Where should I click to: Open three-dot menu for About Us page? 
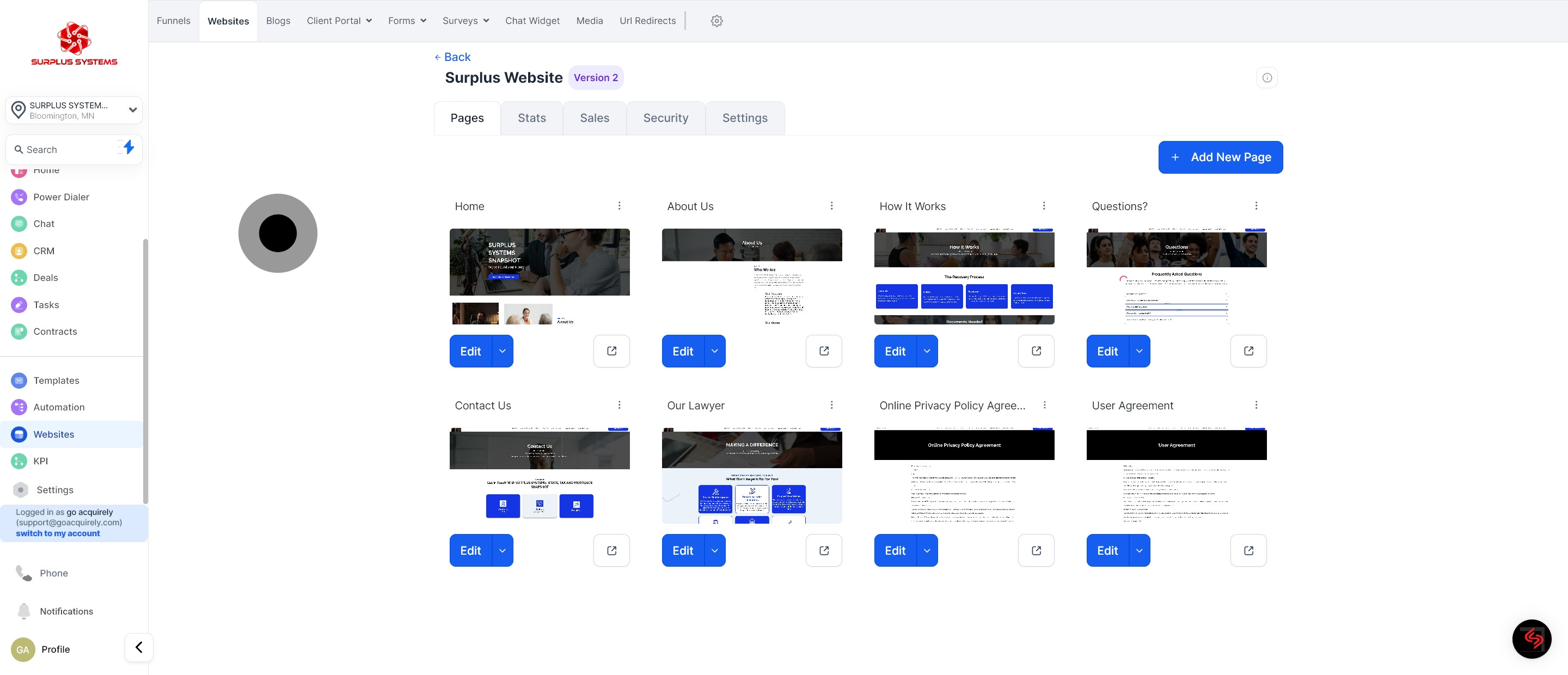click(x=831, y=206)
